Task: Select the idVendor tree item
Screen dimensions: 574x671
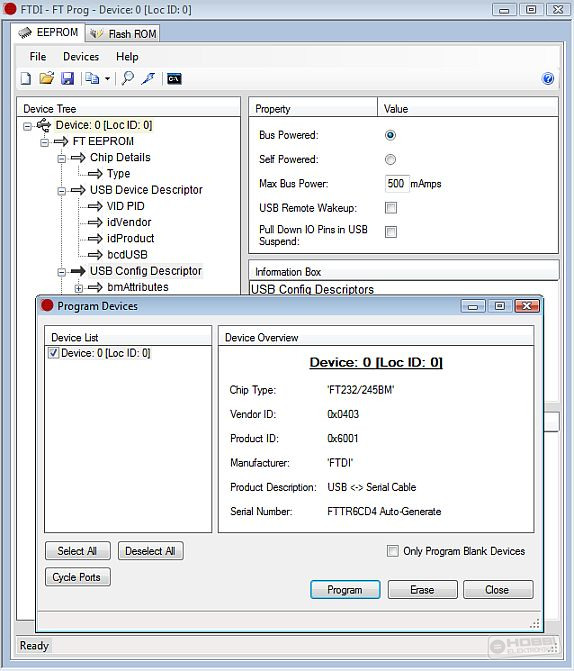Action: 129,223
